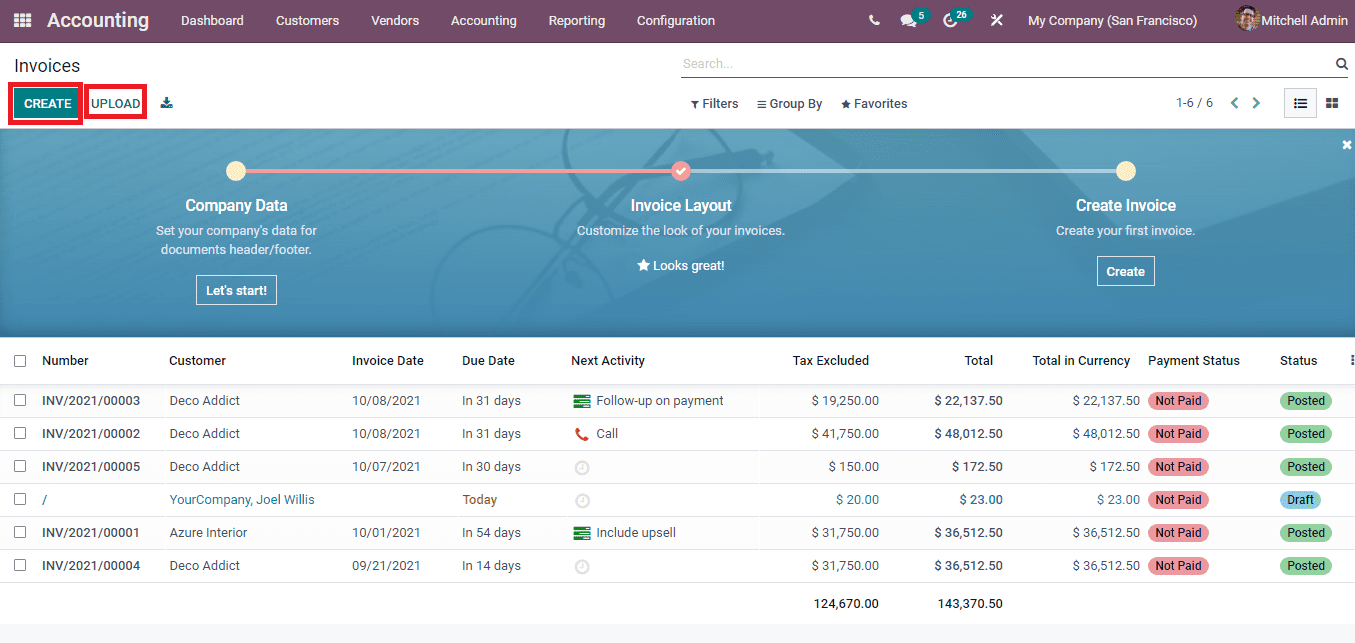Click the CREATE button
1355x643 pixels.
45,102
